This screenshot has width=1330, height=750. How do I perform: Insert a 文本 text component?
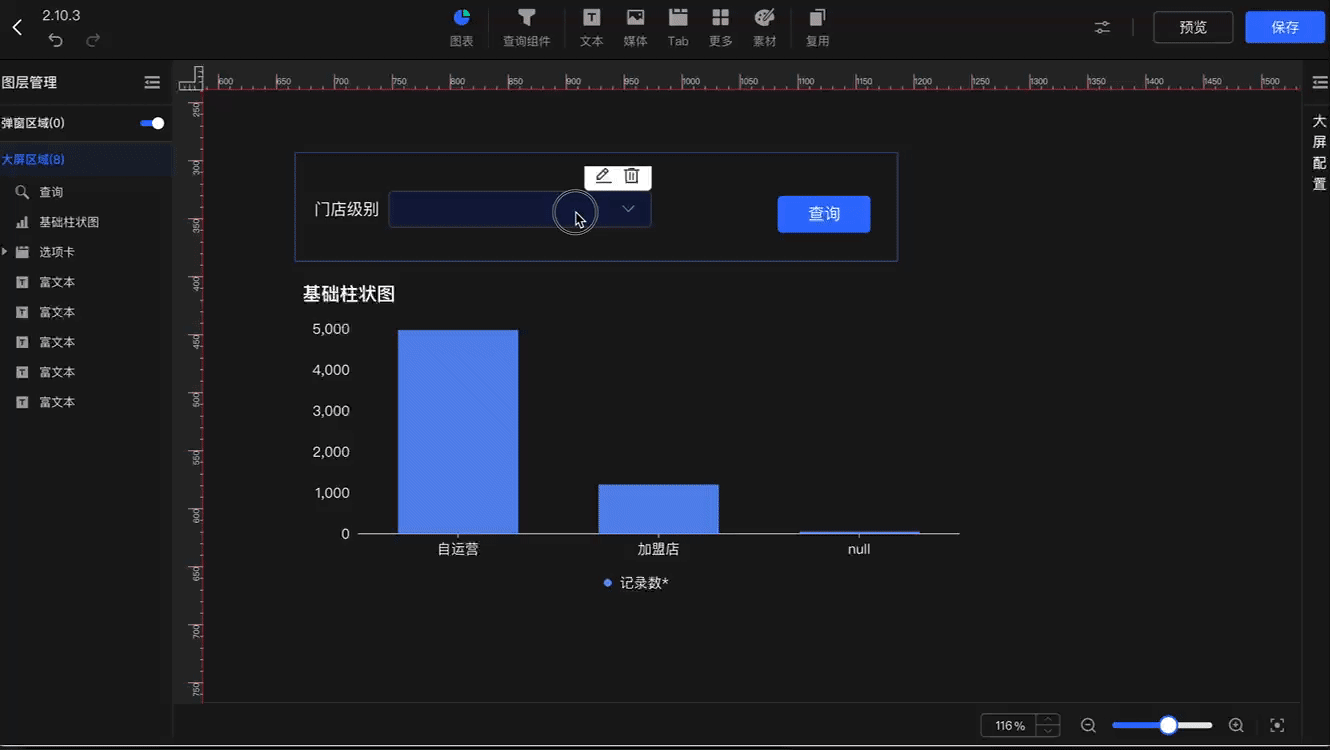click(592, 28)
